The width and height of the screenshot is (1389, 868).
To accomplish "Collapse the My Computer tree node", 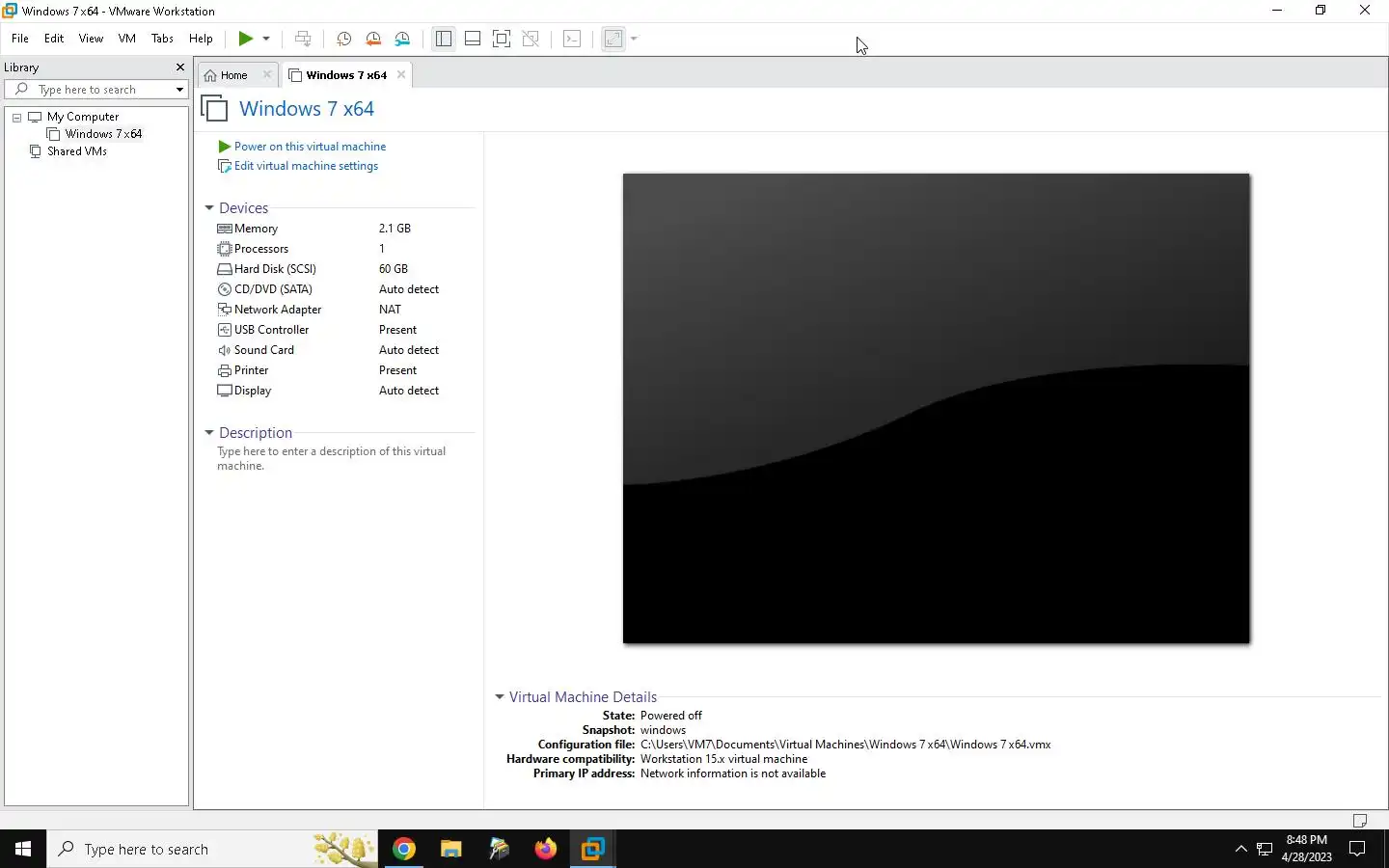I will coord(16,117).
